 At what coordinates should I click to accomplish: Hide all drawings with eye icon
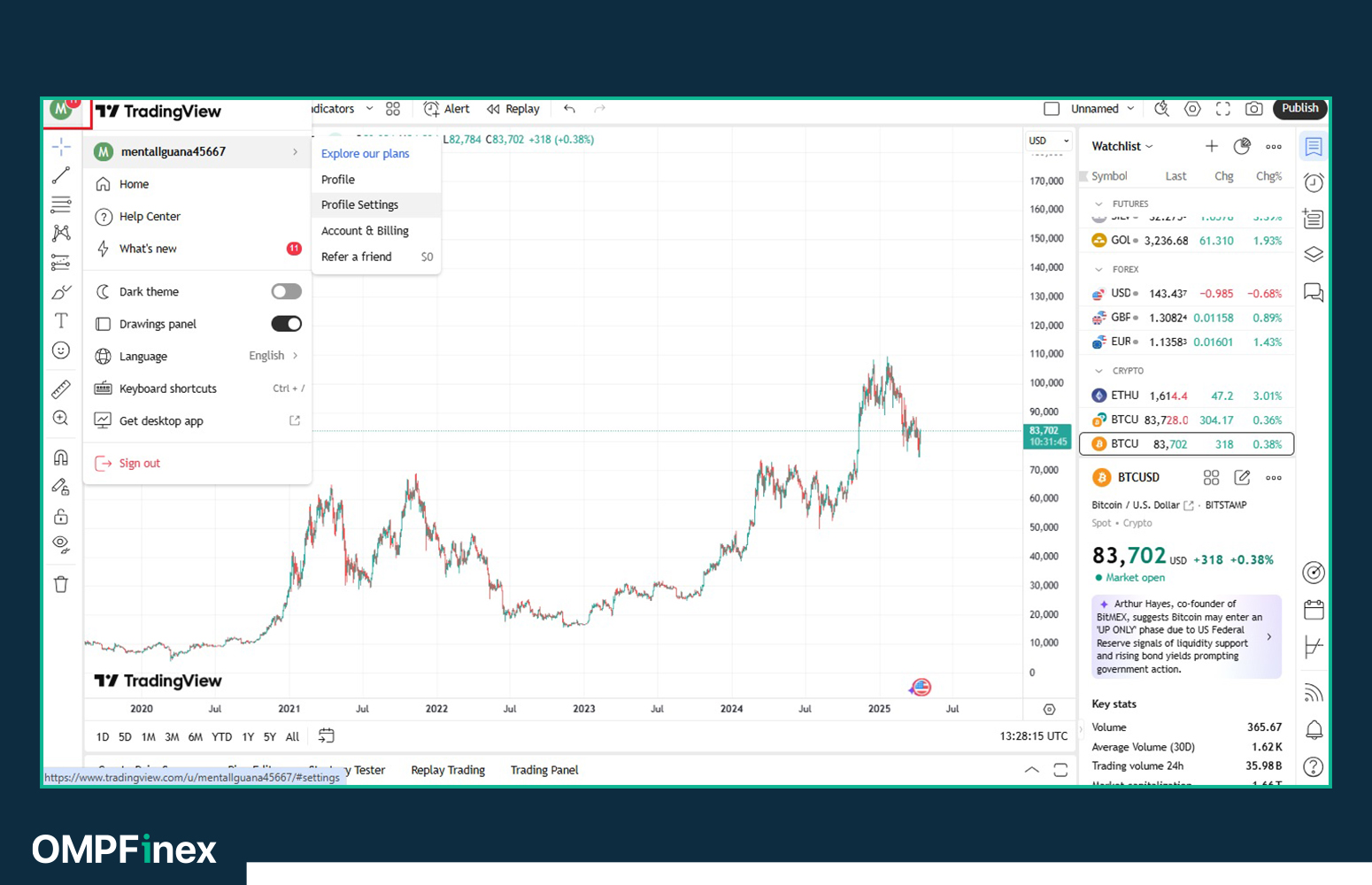[61, 544]
